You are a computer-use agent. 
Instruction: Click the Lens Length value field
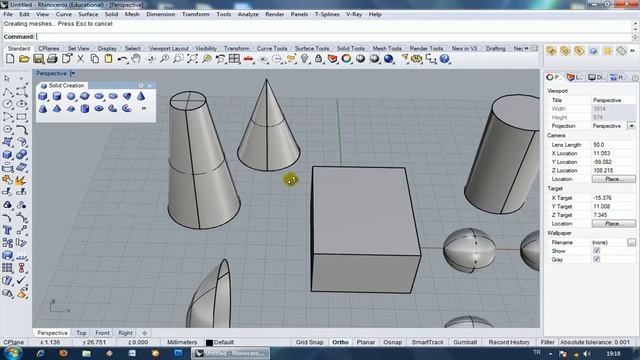pos(613,145)
